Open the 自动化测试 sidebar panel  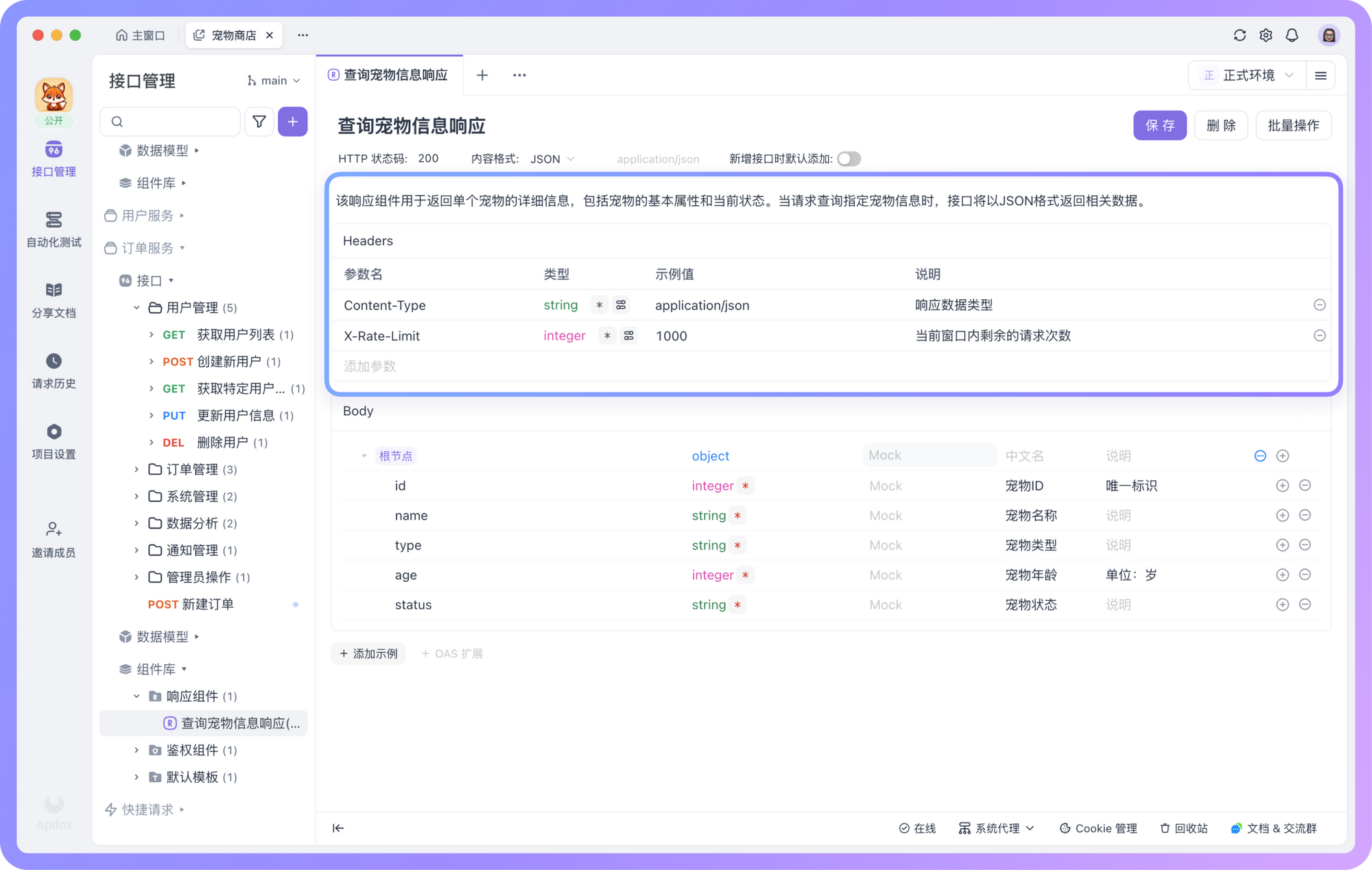(54, 230)
